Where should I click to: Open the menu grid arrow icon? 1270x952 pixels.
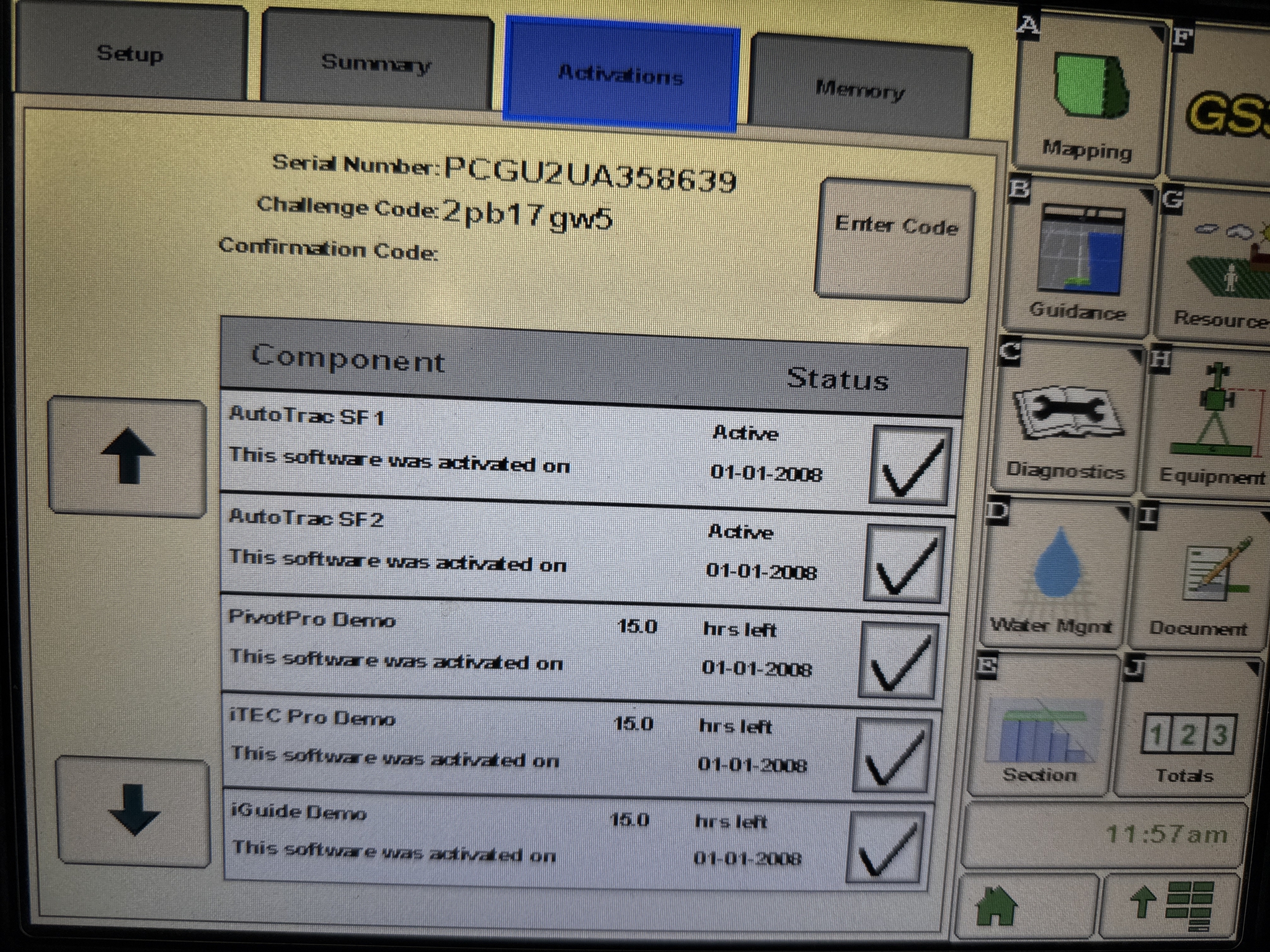pos(1171,906)
